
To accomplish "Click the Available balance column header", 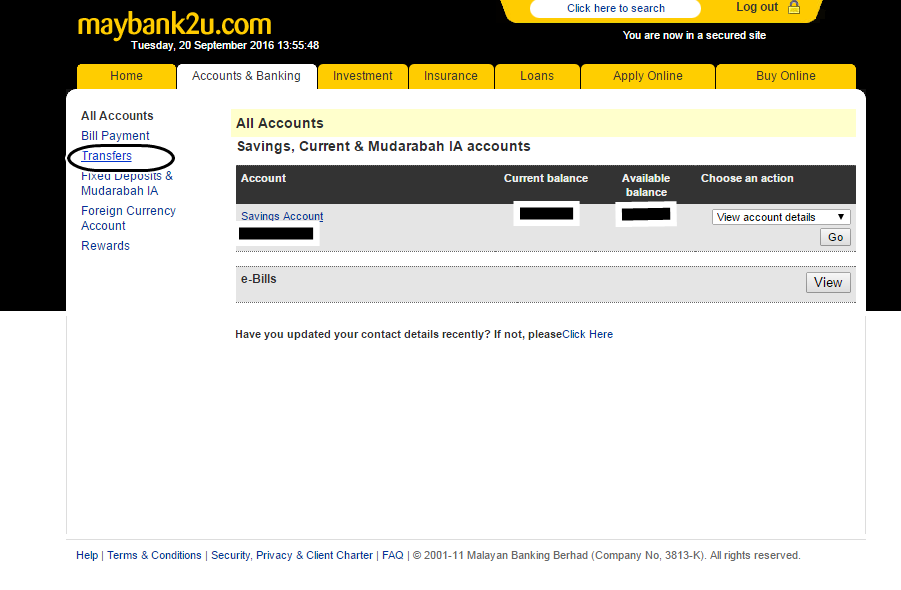I will tap(646, 185).
